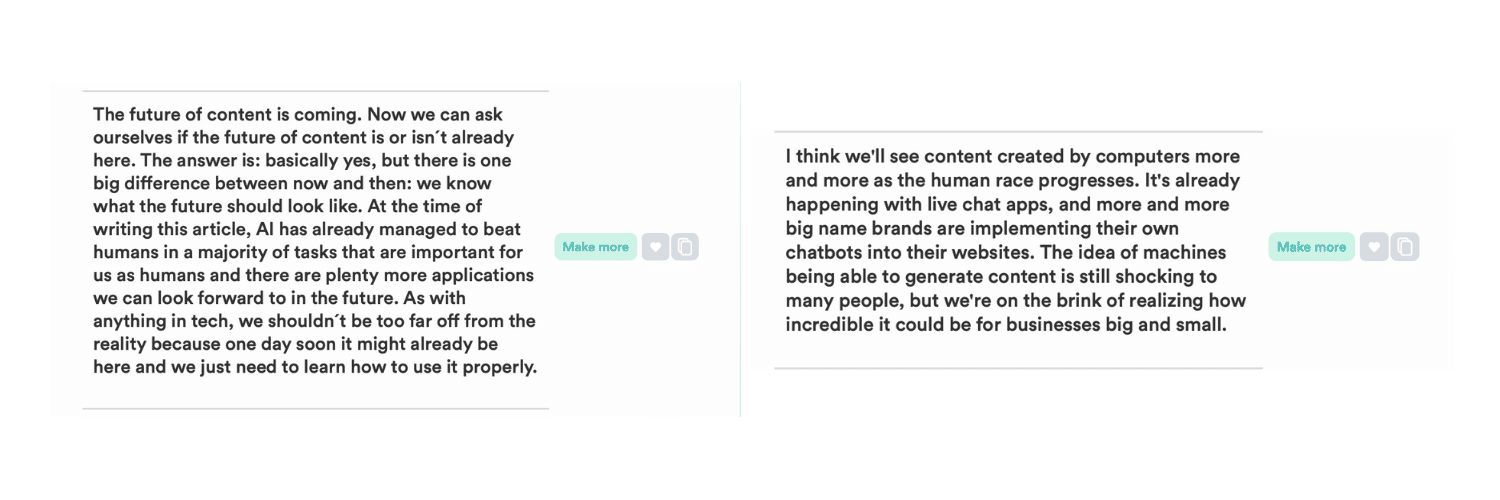Copy the right generated text using copy icon
1500x500 pixels.
point(1404,247)
